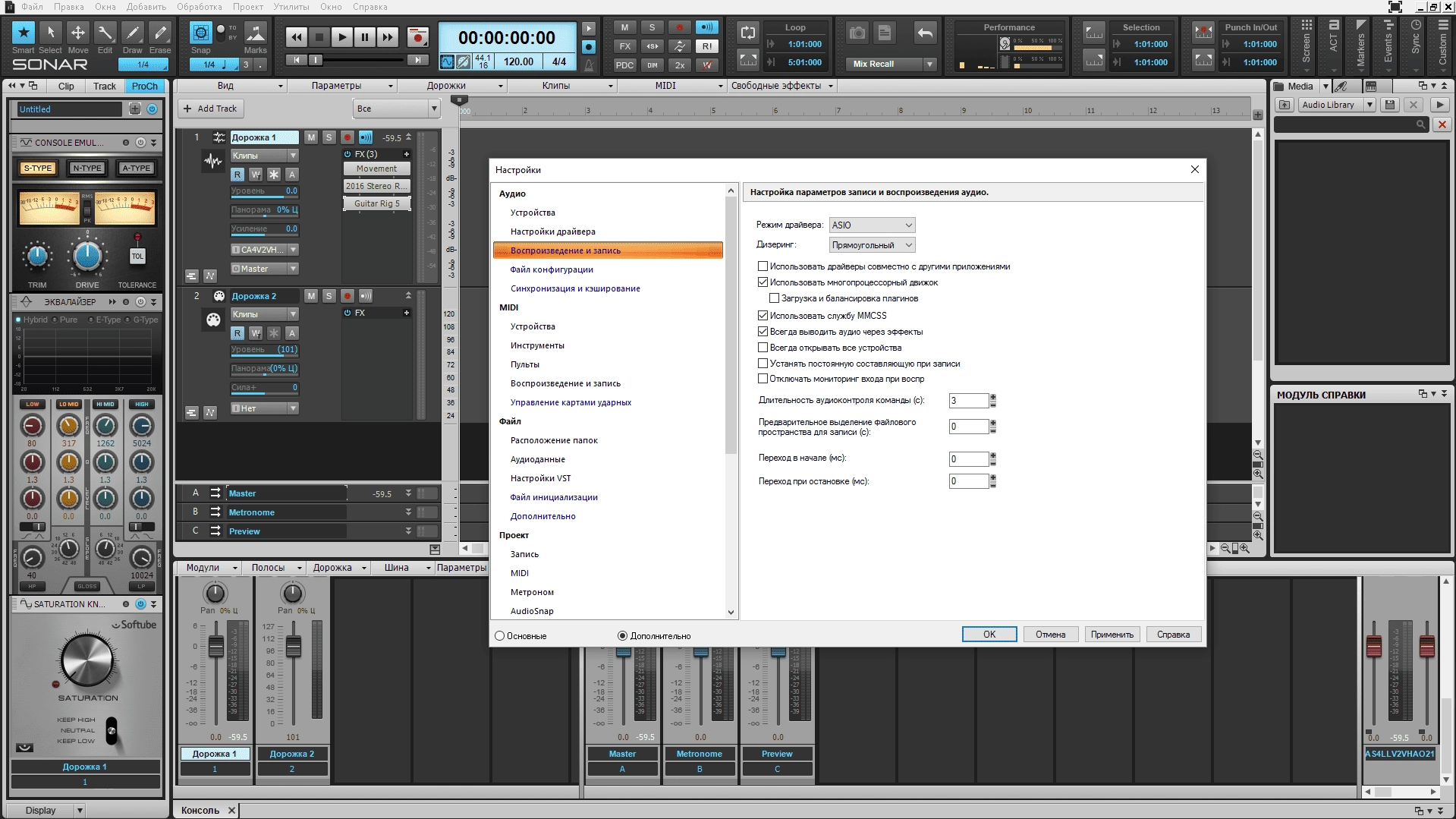Image resolution: width=1456 pixels, height=819 pixels.
Task: Click the R! reset button in Mix module
Action: tap(707, 46)
